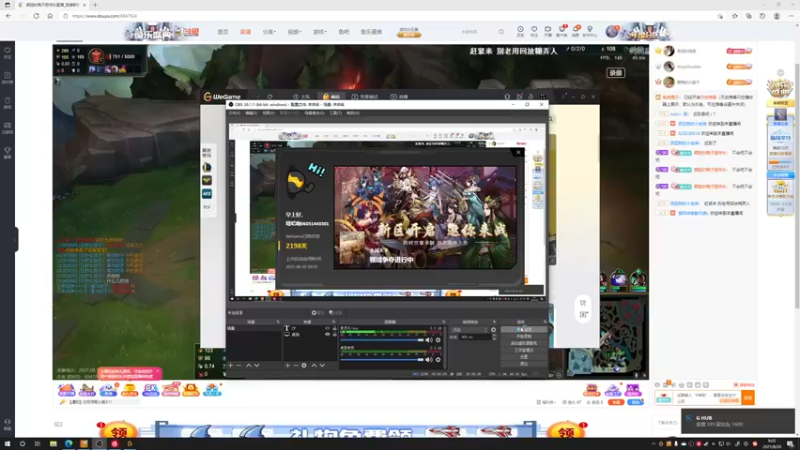Click the WeGame refresh icon
This screenshot has width=800, height=450.
coord(270,96)
